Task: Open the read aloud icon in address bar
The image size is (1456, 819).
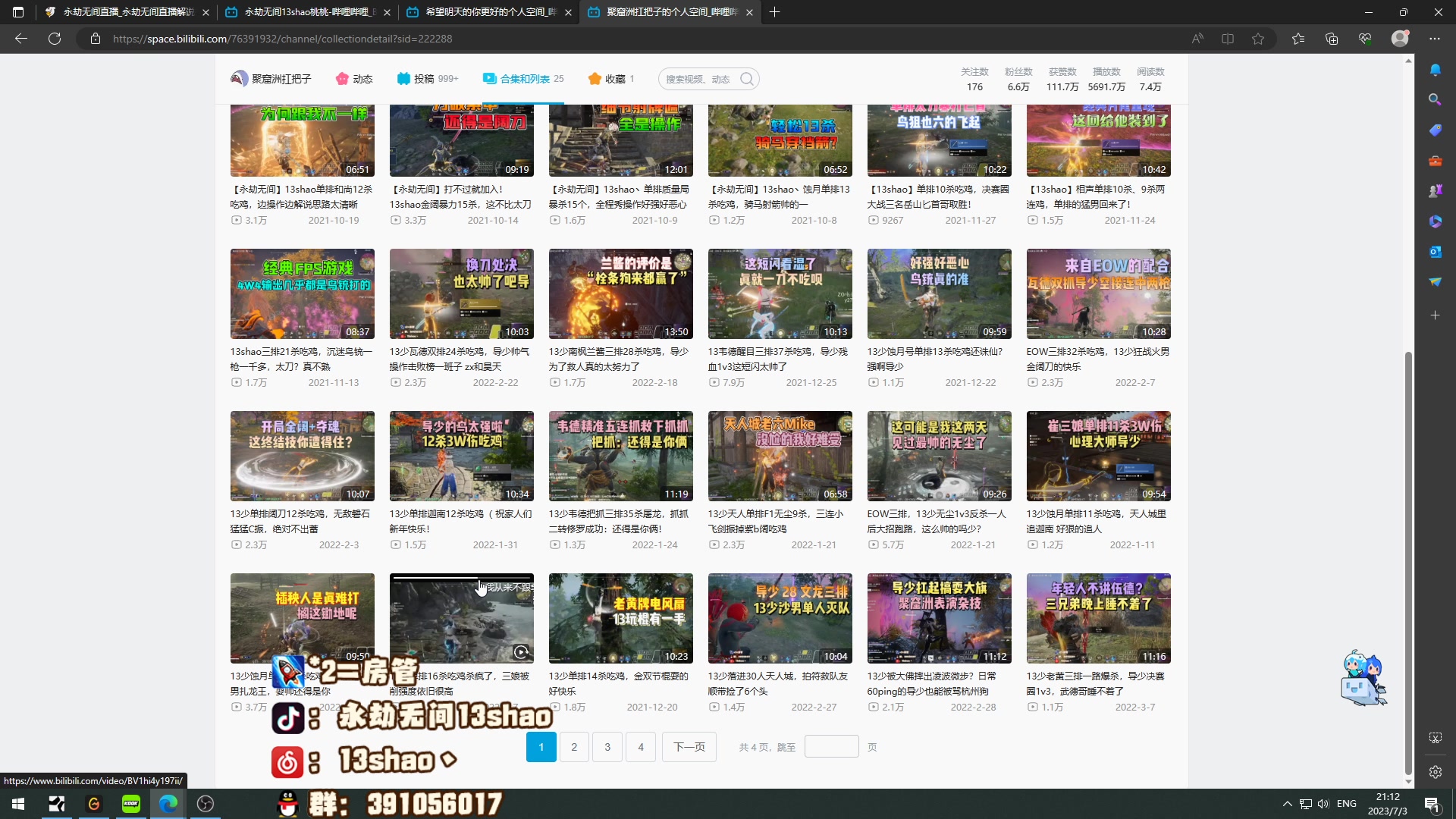Action: point(1197,39)
